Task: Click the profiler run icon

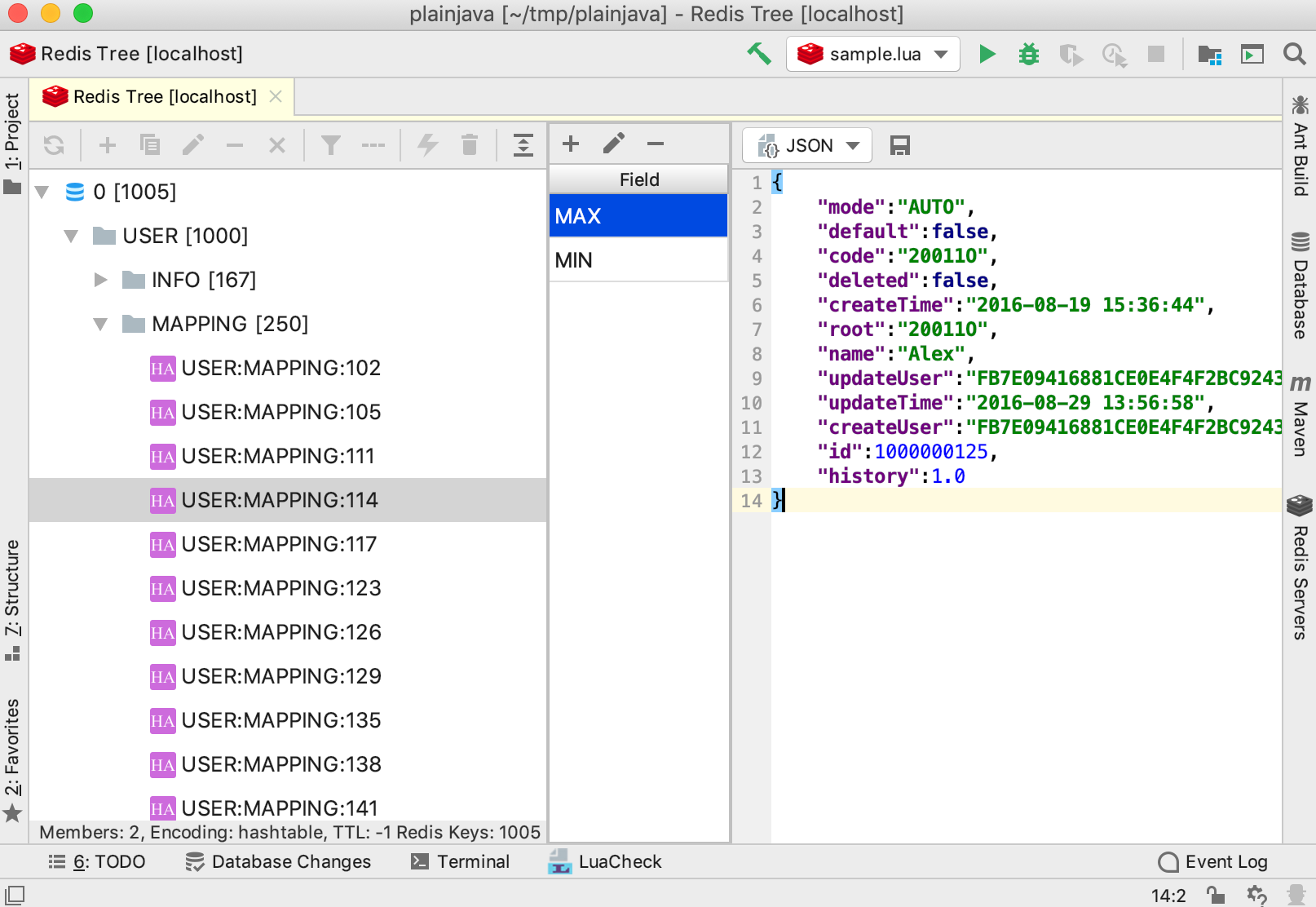Action: coord(1114,55)
